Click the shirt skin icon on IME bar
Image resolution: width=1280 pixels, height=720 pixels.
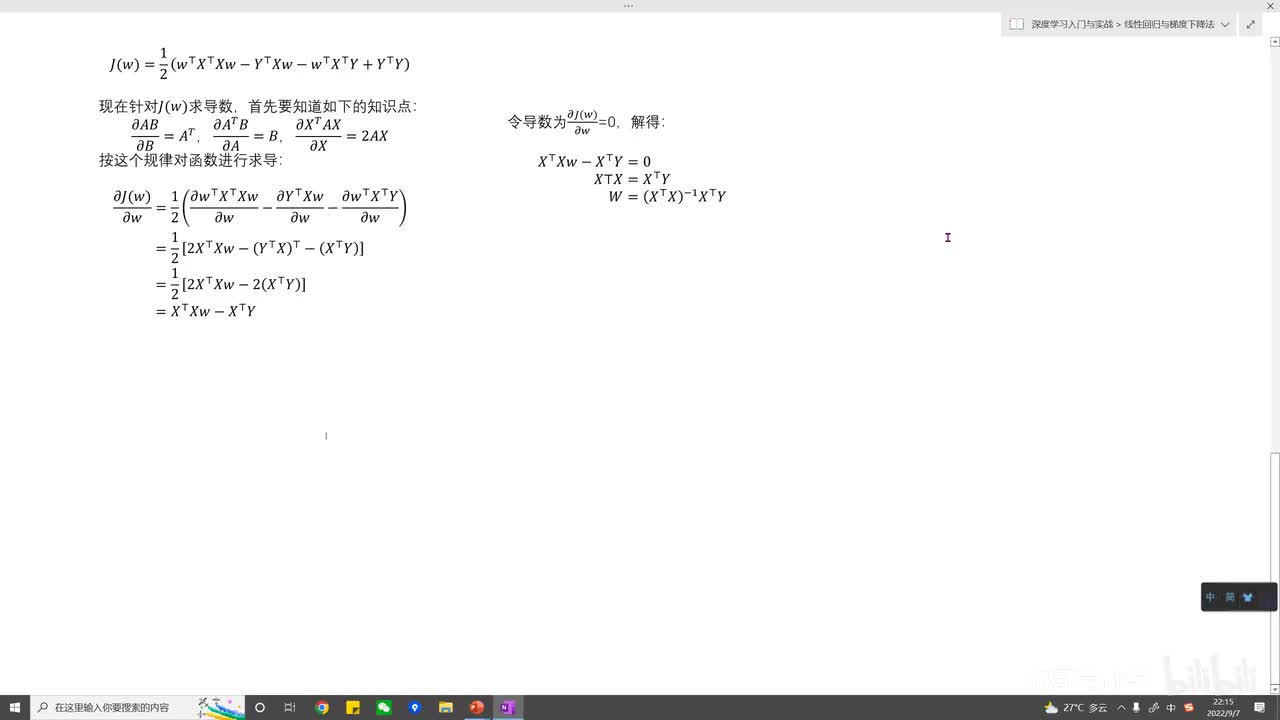[x=1248, y=597]
